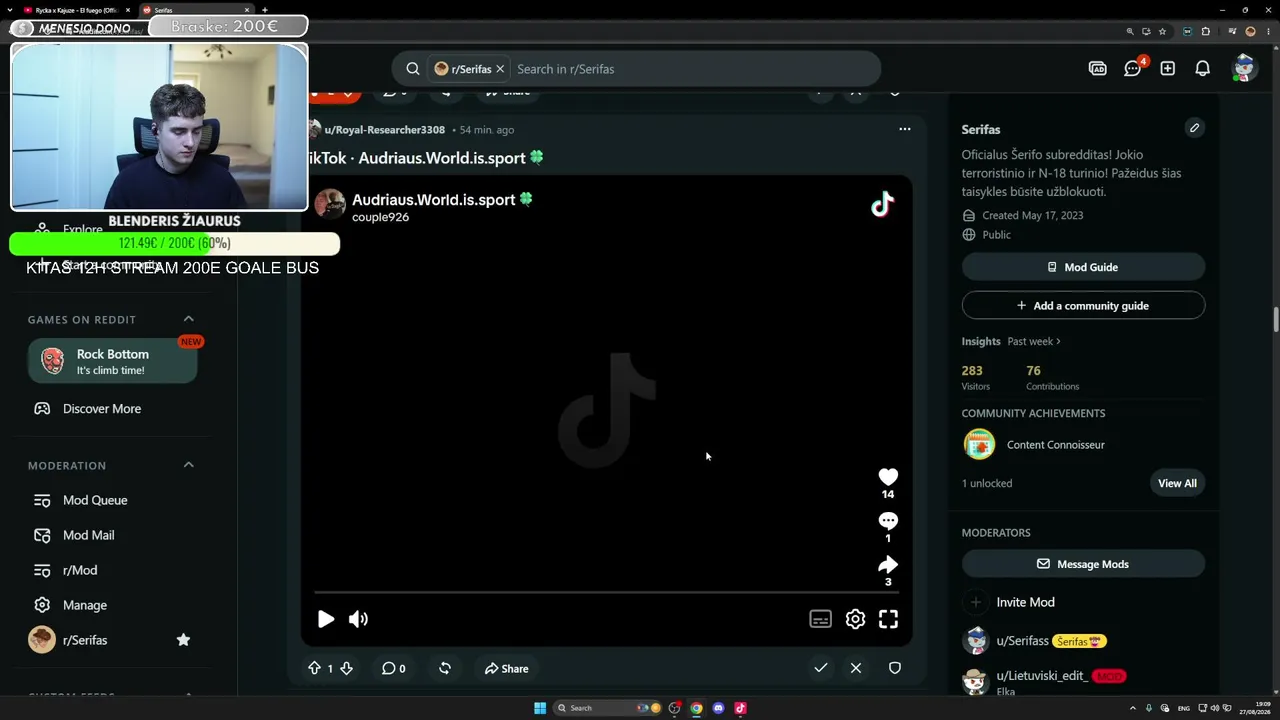Open the Mod Guide button
The image size is (1280, 720).
[1083, 267]
